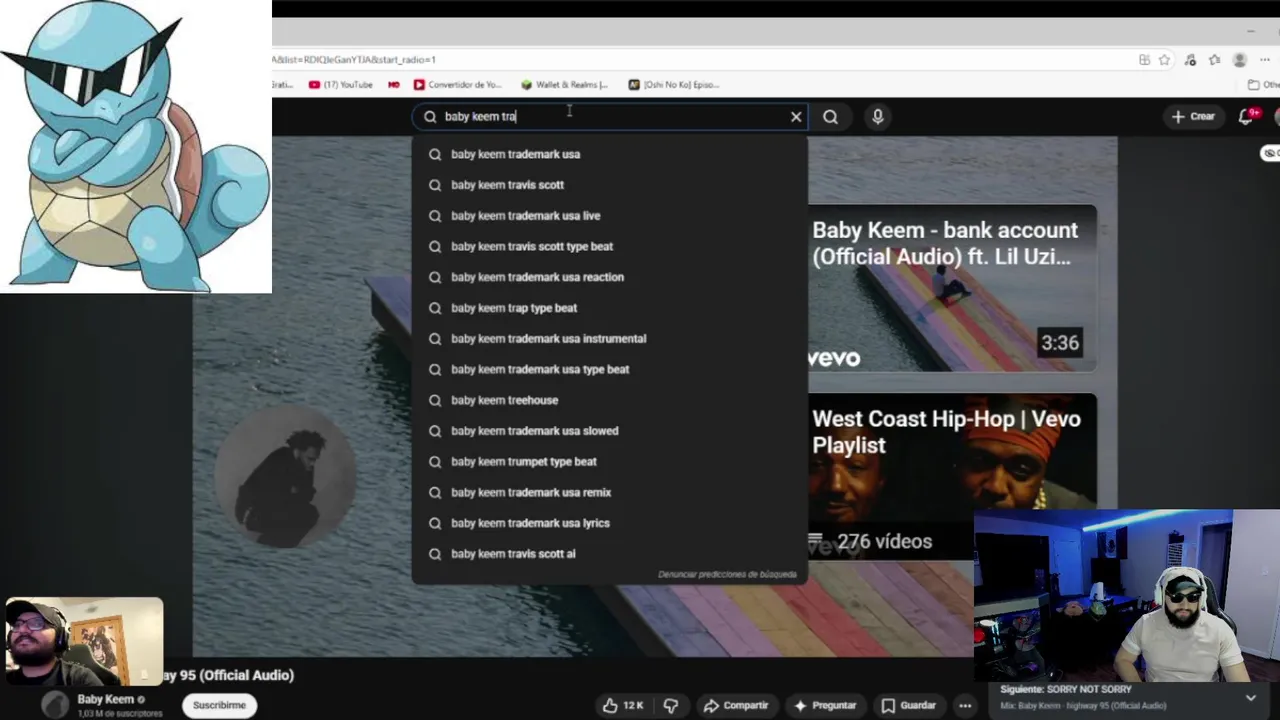Dislike the video with thumbs-down icon

671,705
